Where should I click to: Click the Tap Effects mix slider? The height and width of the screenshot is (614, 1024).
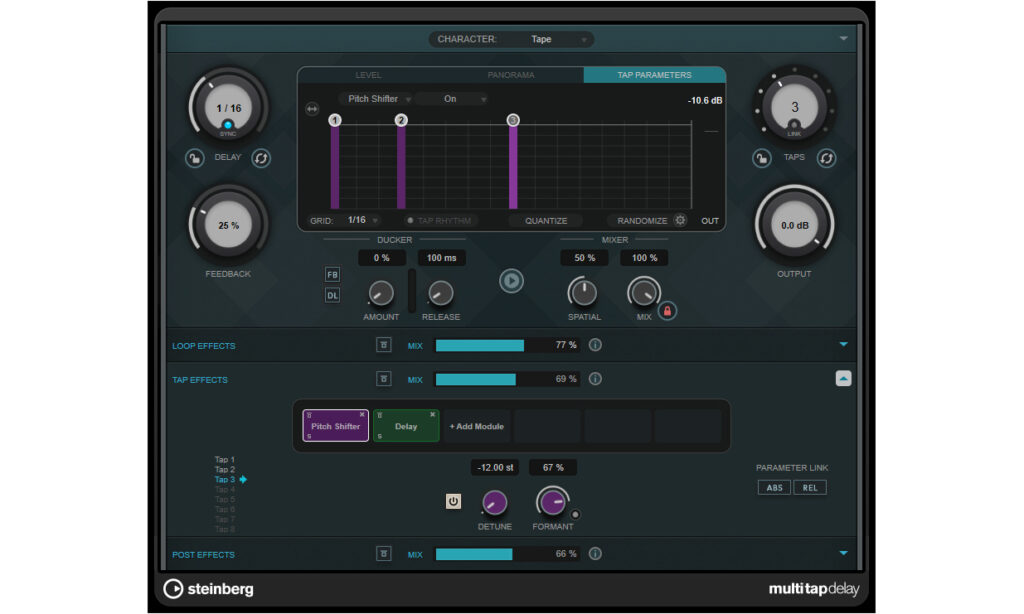(x=507, y=379)
